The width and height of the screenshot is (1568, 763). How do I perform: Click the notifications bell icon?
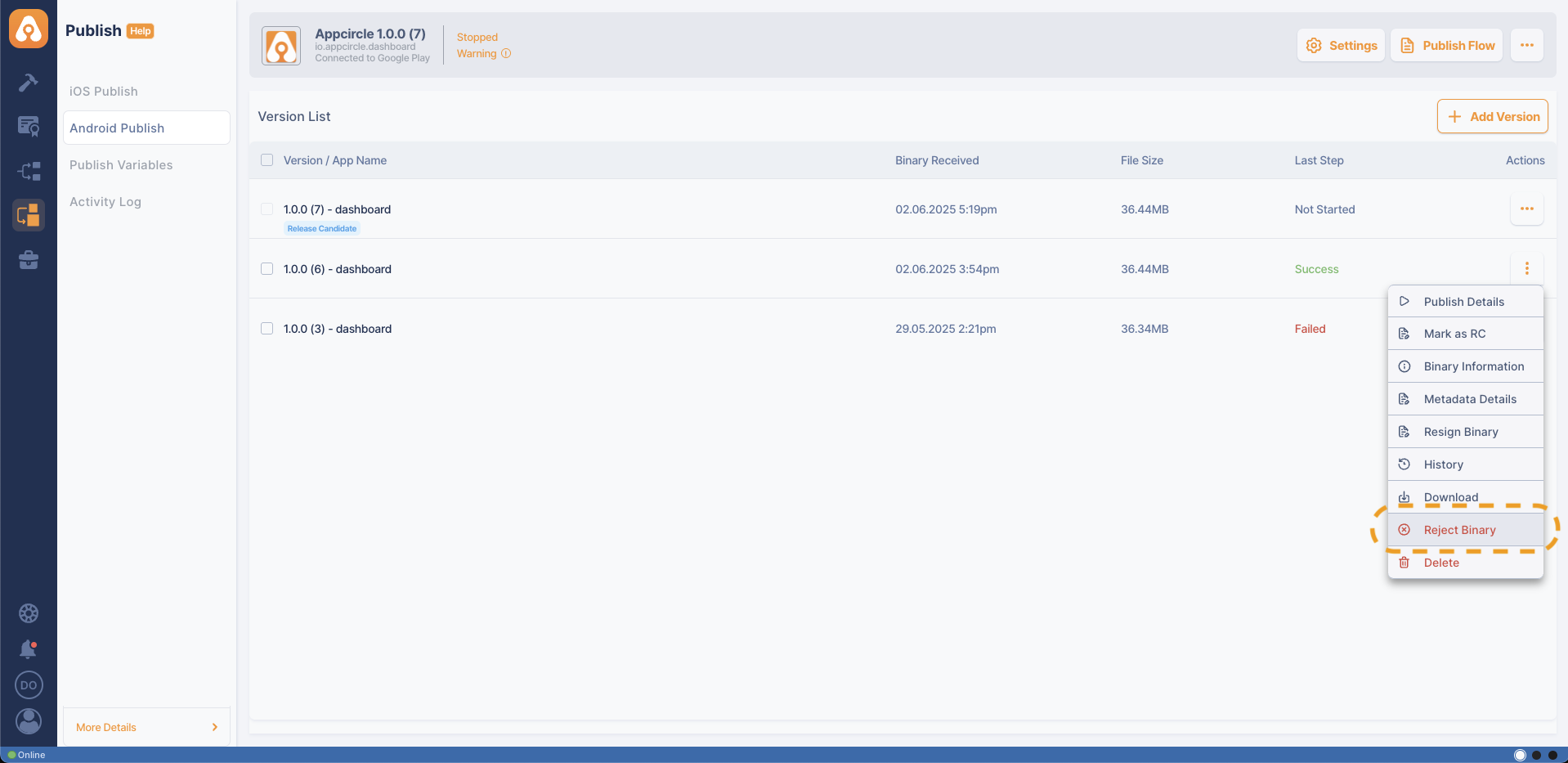[x=29, y=649]
